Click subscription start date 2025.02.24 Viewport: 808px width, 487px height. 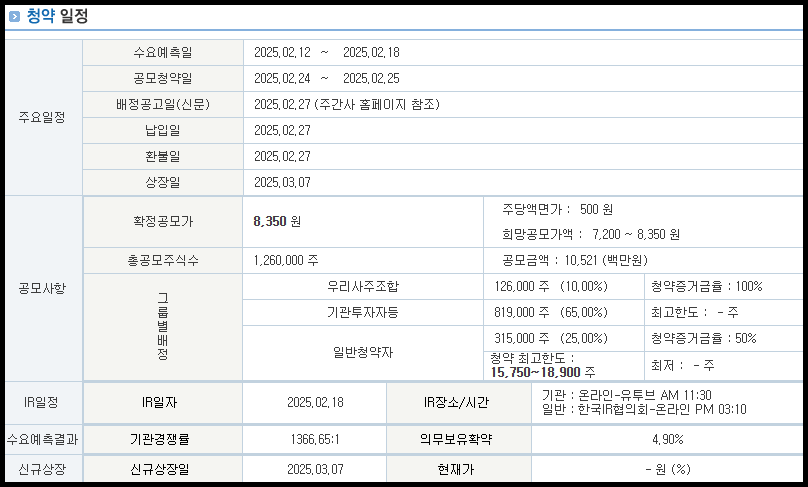tap(282, 78)
